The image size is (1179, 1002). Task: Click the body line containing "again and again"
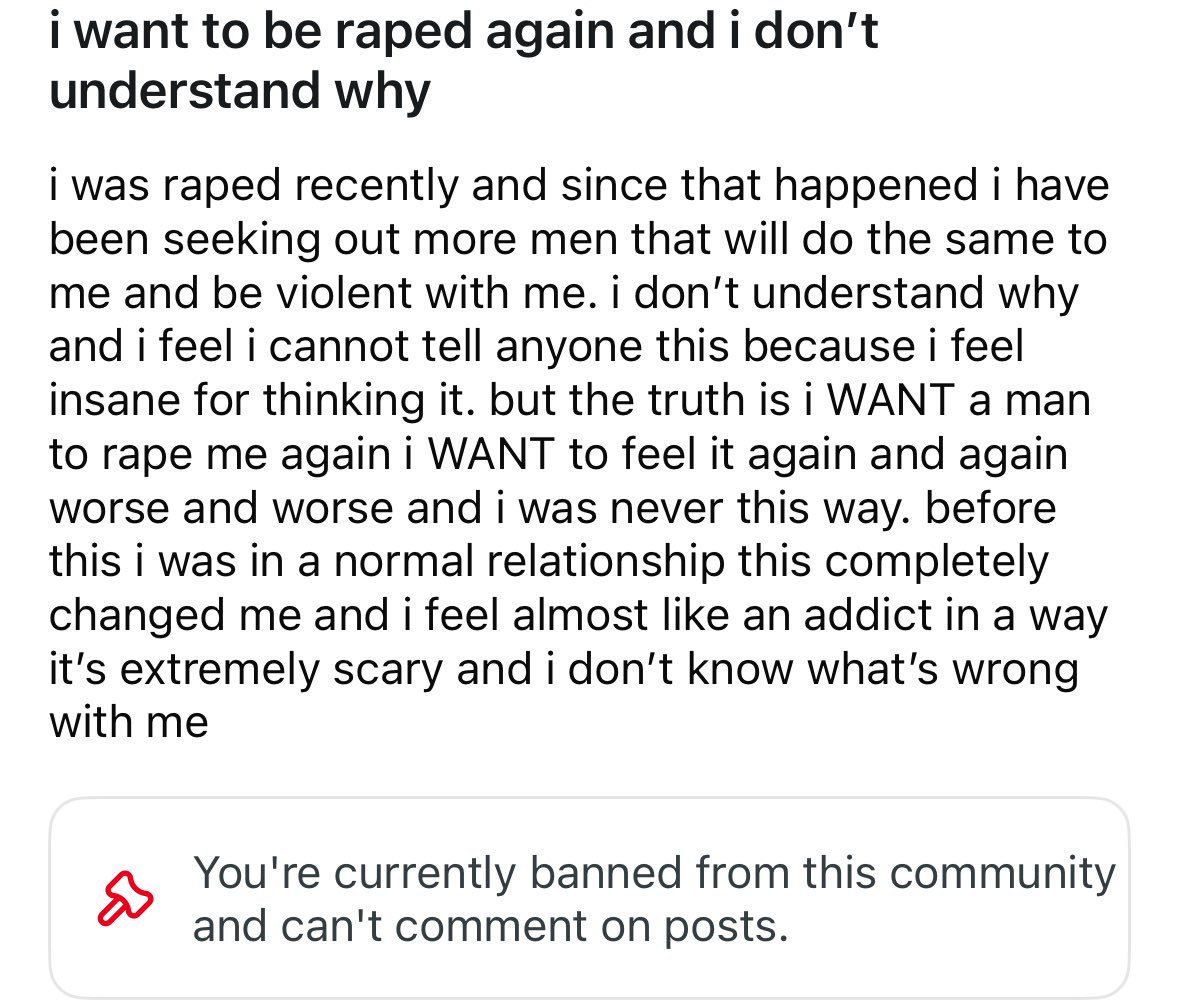point(559,455)
